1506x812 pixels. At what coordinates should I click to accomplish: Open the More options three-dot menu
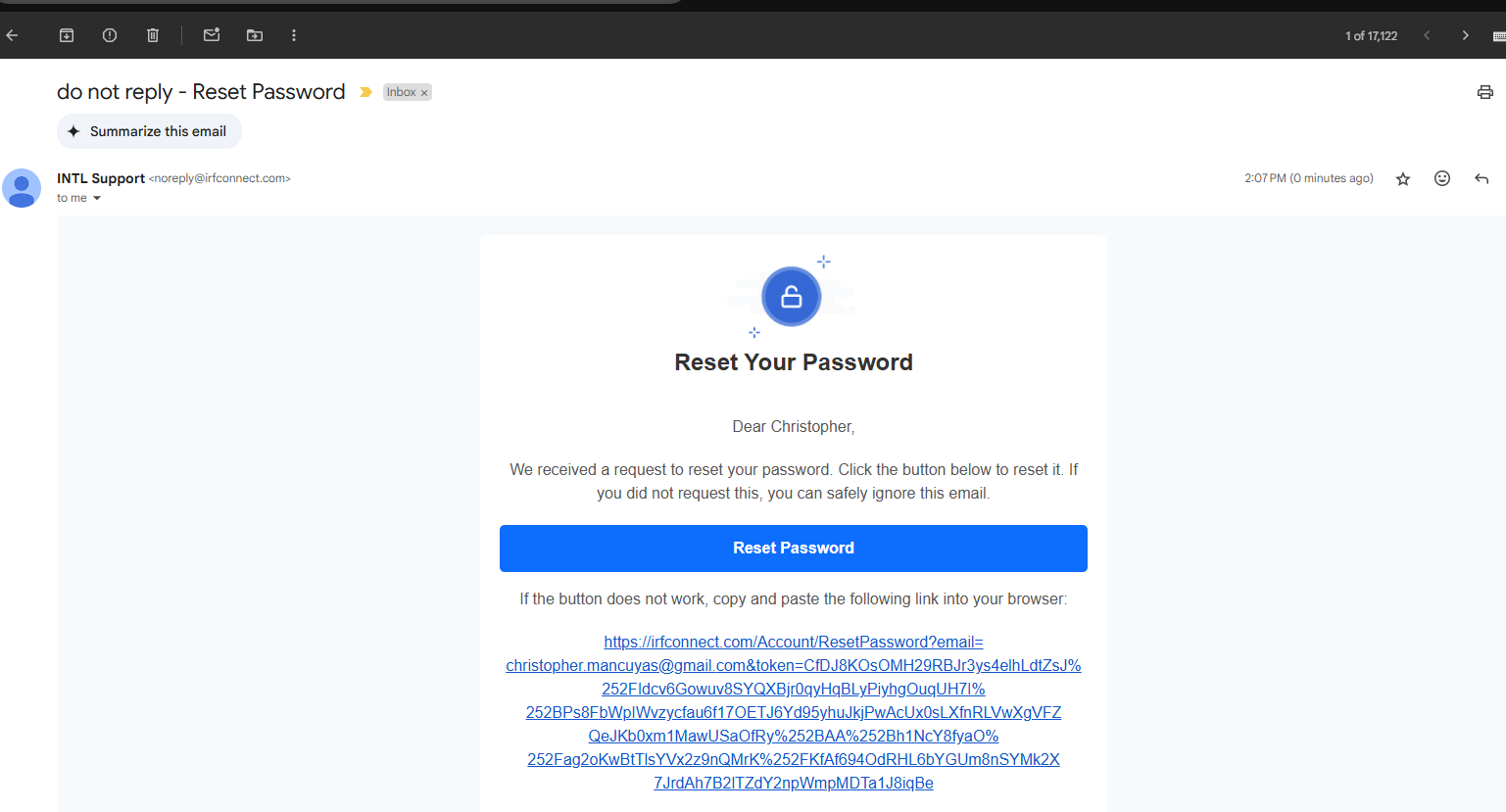(293, 35)
